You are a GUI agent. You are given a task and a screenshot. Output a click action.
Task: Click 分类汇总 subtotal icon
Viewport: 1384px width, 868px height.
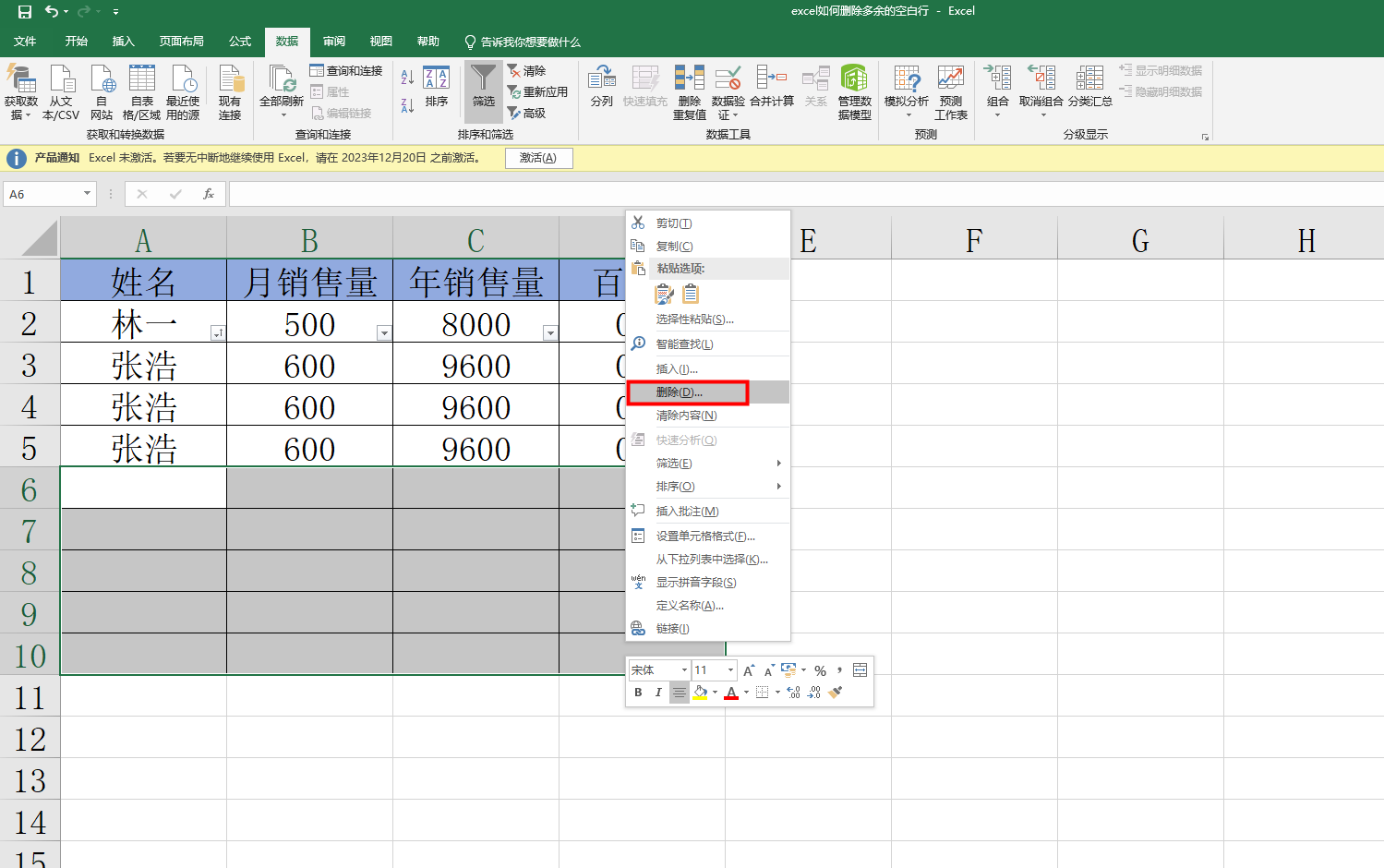click(x=1090, y=87)
